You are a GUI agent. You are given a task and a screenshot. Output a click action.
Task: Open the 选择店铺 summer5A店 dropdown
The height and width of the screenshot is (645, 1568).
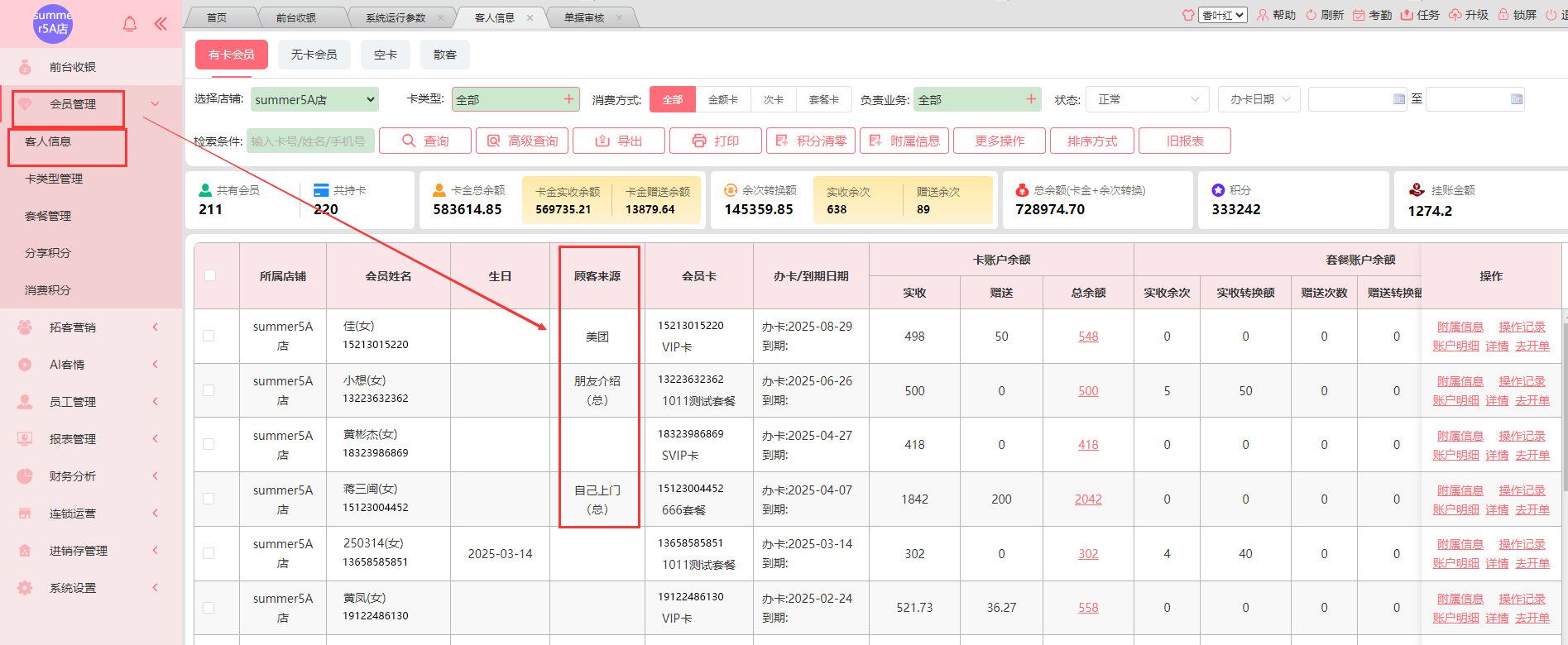(x=314, y=100)
